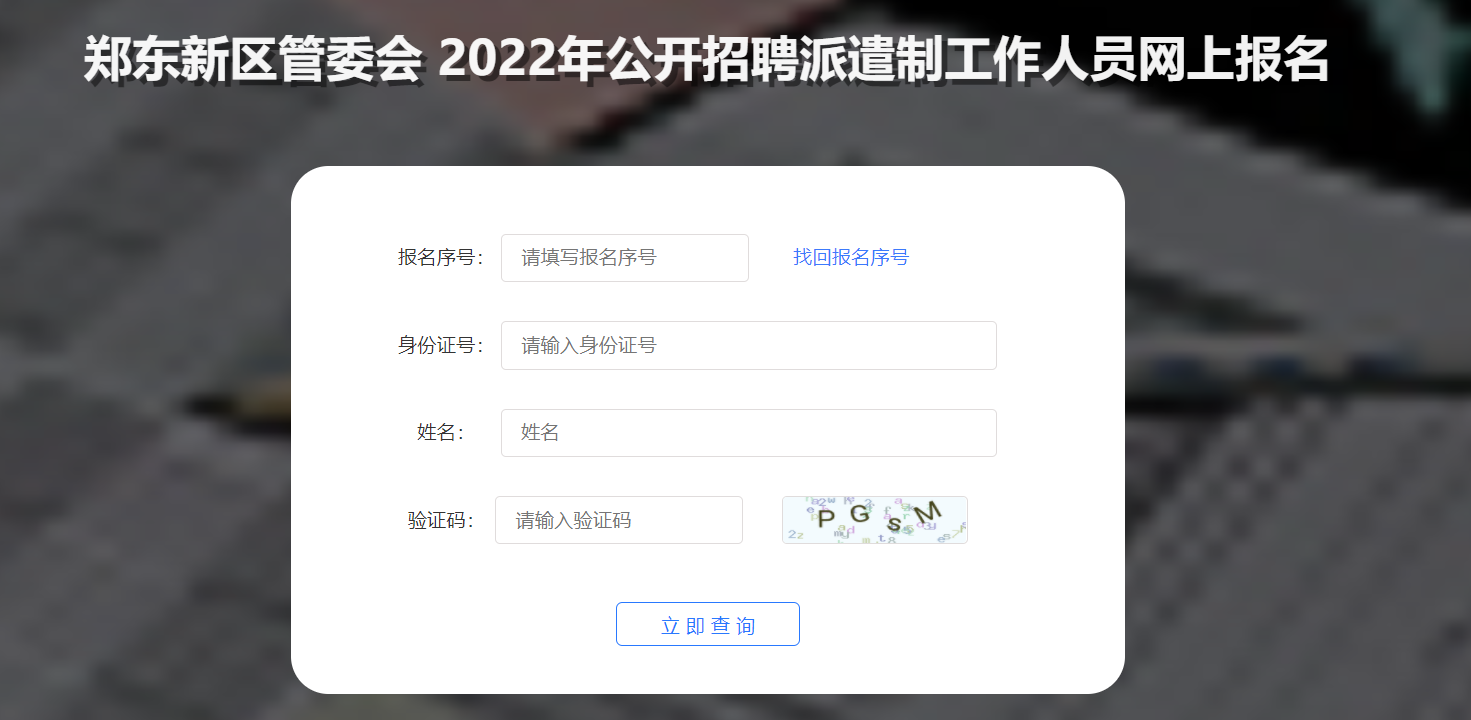Click the letter M in captcha
Screen dimensions: 1471x720
tap(927, 512)
